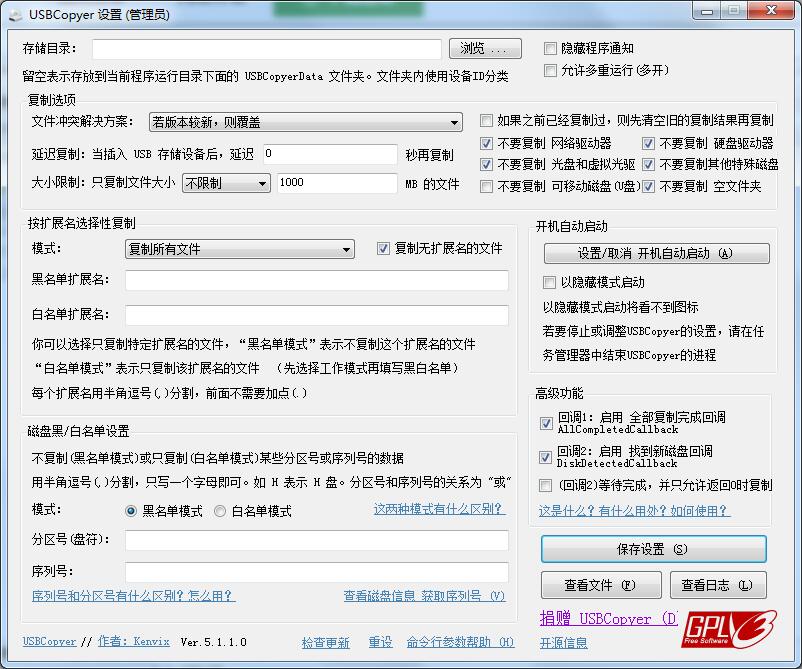Disable 不要复制 网络驱动器 checkbox
The width and height of the screenshot is (802, 669).
tap(489, 141)
